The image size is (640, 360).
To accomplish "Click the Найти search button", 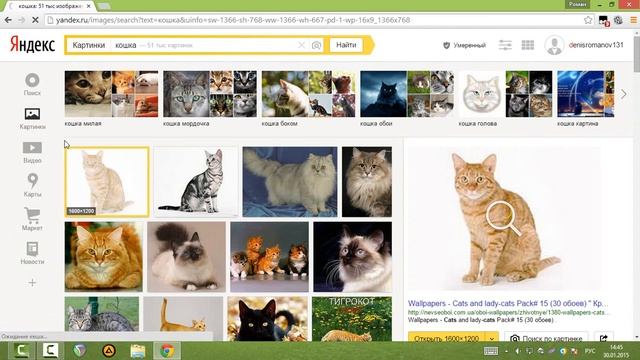I will click(346, 45).
